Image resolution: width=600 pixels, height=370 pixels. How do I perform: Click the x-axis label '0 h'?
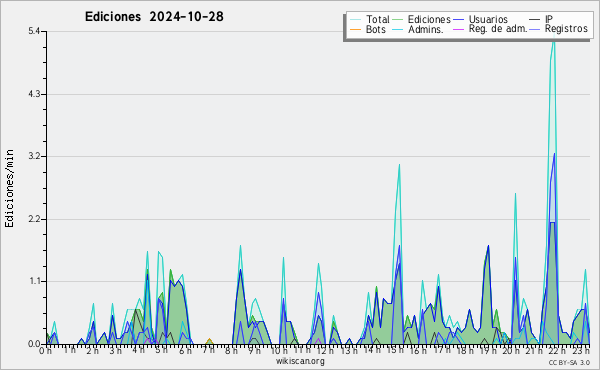[x=45, y=351]
